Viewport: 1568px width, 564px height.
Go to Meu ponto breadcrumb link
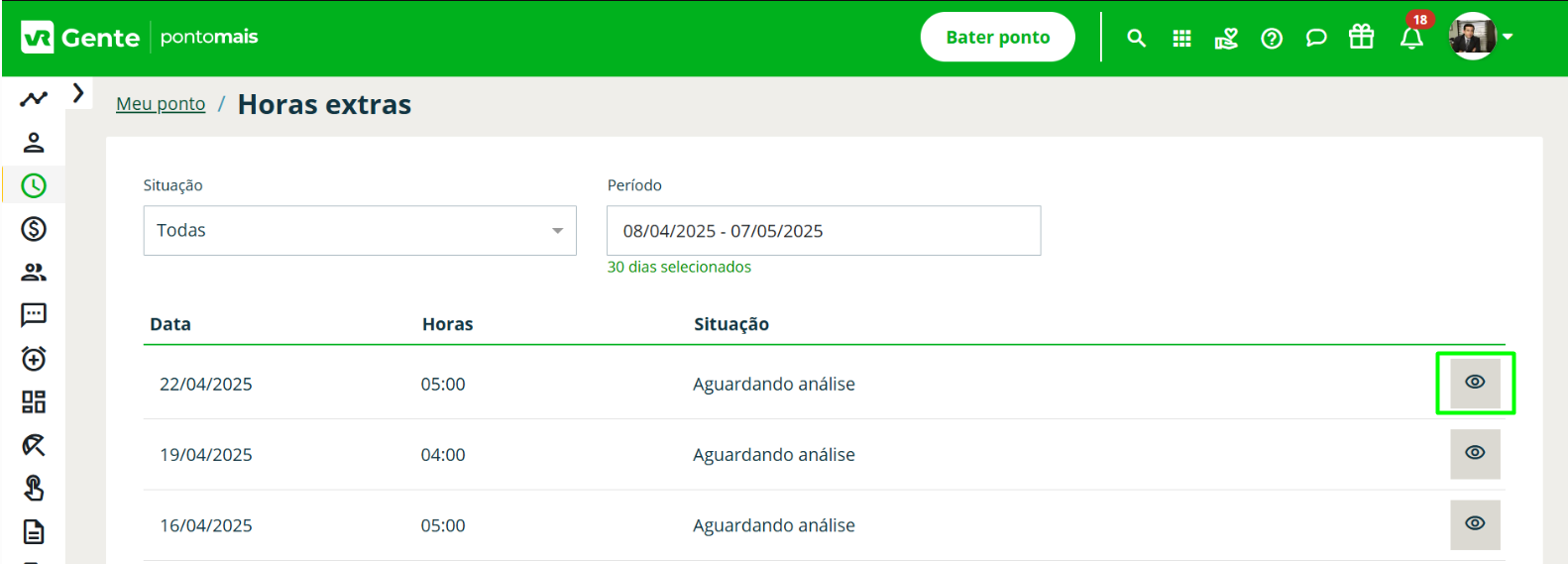(161, 104)
